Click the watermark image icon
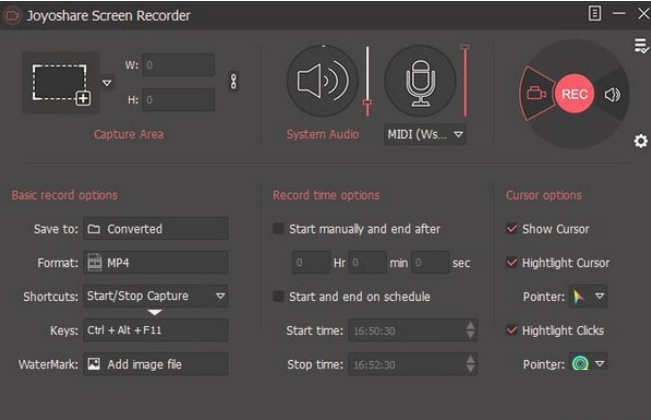This screenshot has width=651, height=420. pos(94,364)
